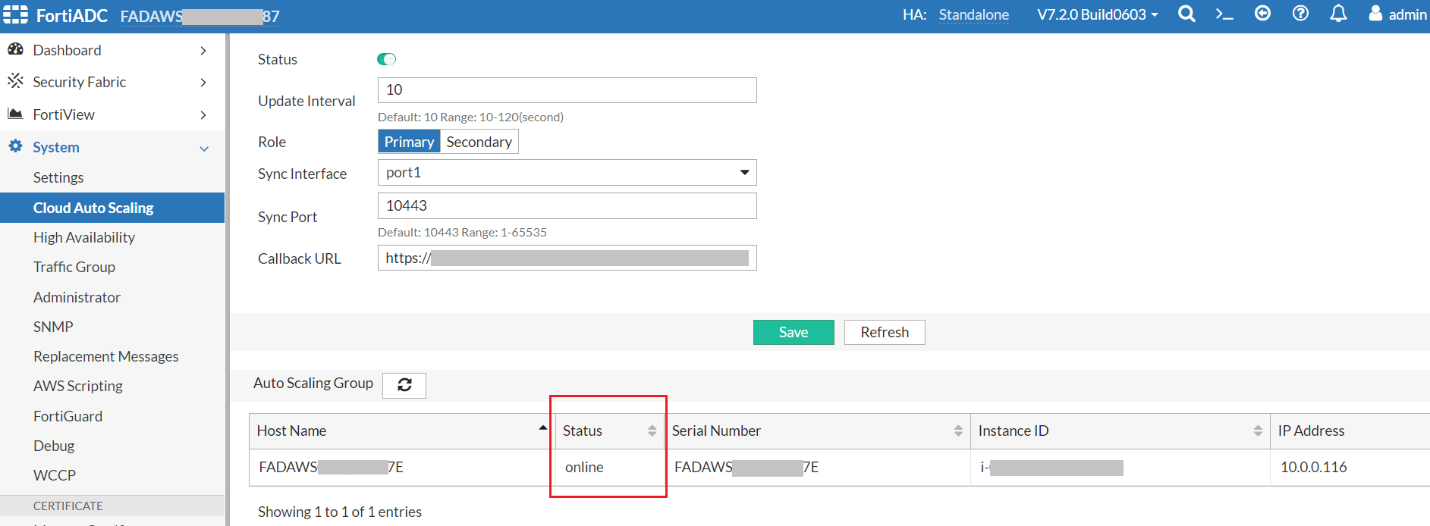Expand the Dashboard menu section

click(110, 50)
